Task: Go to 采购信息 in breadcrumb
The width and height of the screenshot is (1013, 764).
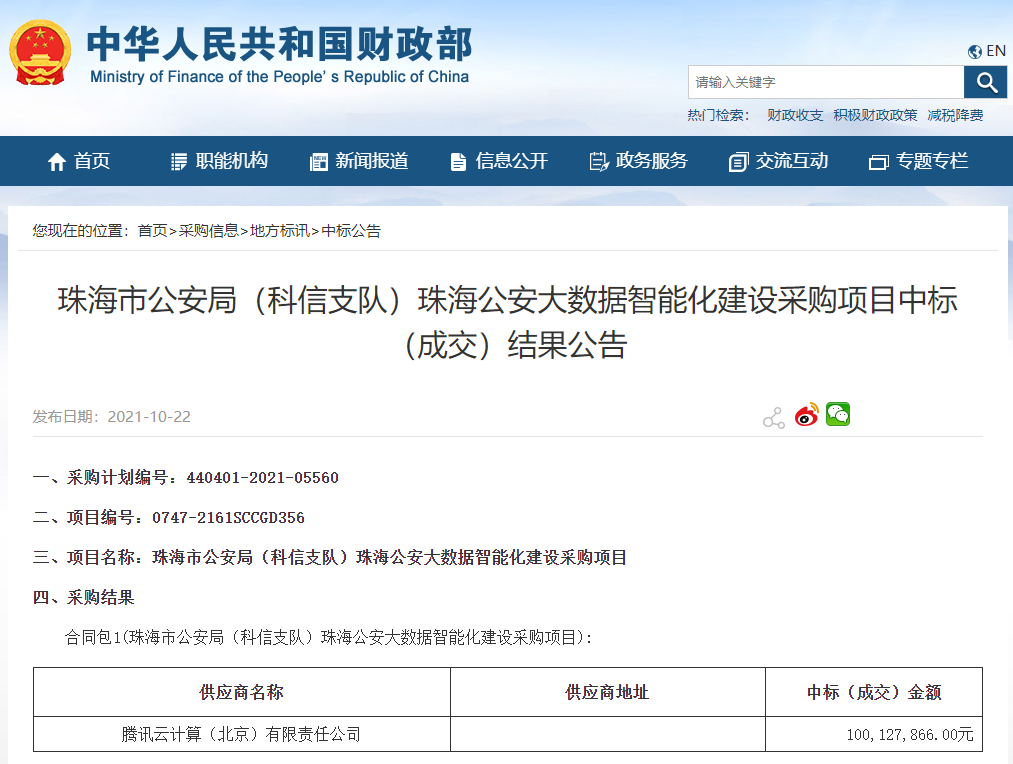Action: tap(209, 231)
